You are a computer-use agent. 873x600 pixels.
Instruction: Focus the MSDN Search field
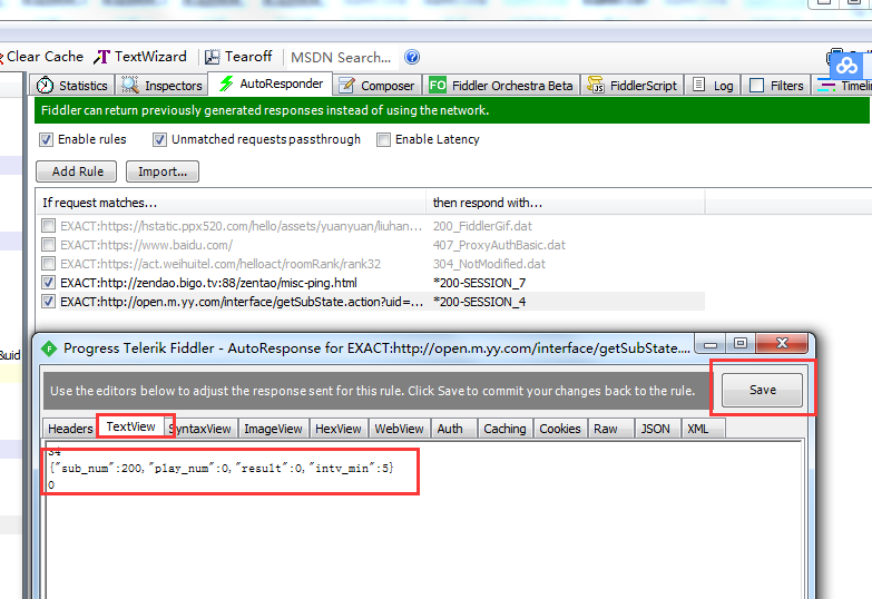coord(341,57)
